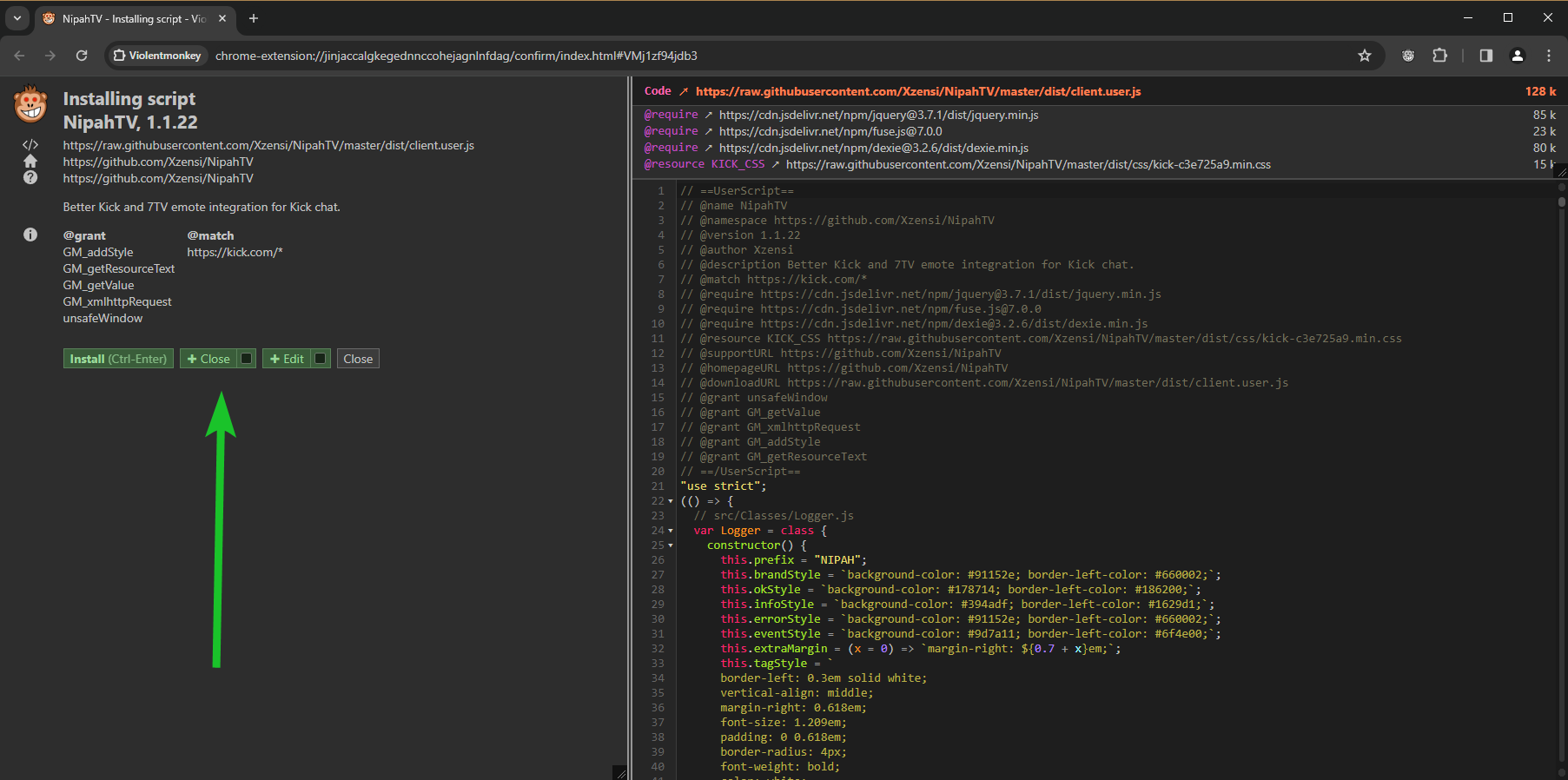Open the kick-c3e725a9.min.css resource URL
The width and height of the screenshot is (1568, 780).
point(1029,164)
